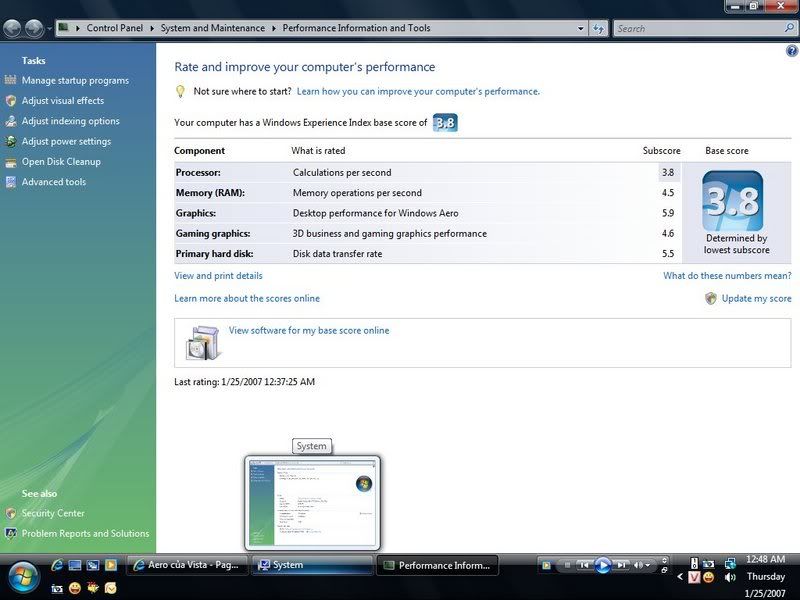Expand the address bar history dropdown arrow

(582, 28)
